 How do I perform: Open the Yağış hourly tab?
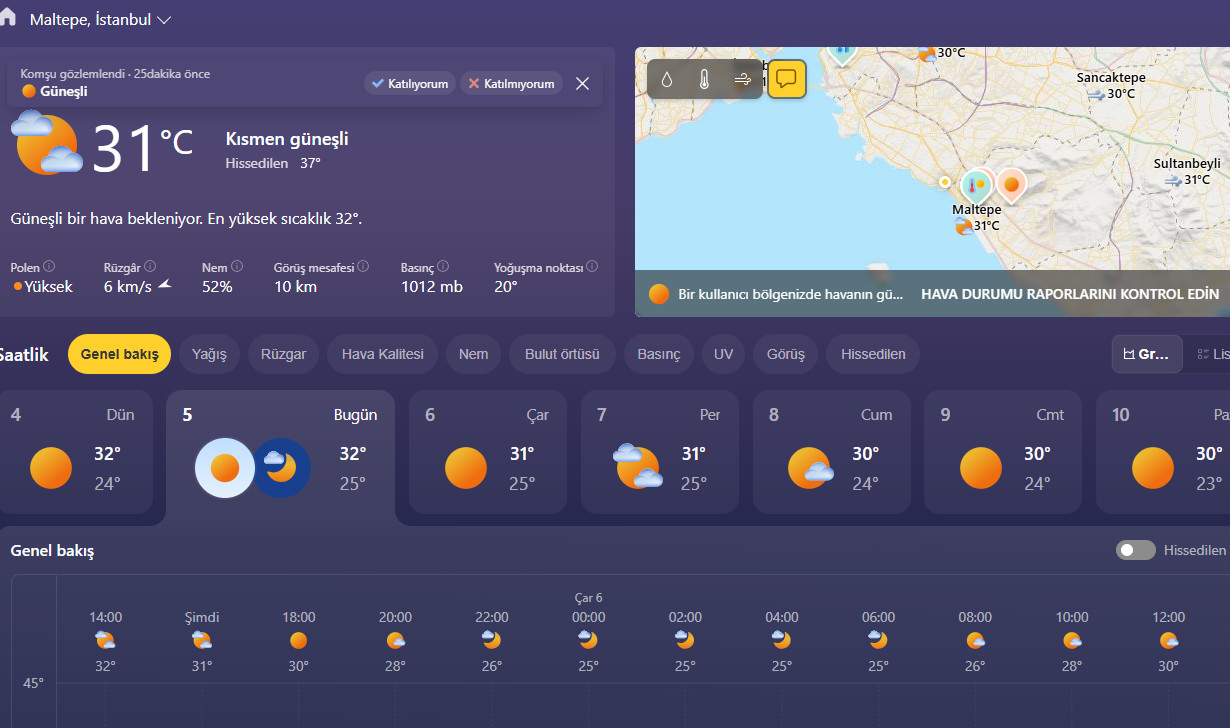(x=209, y=354)
